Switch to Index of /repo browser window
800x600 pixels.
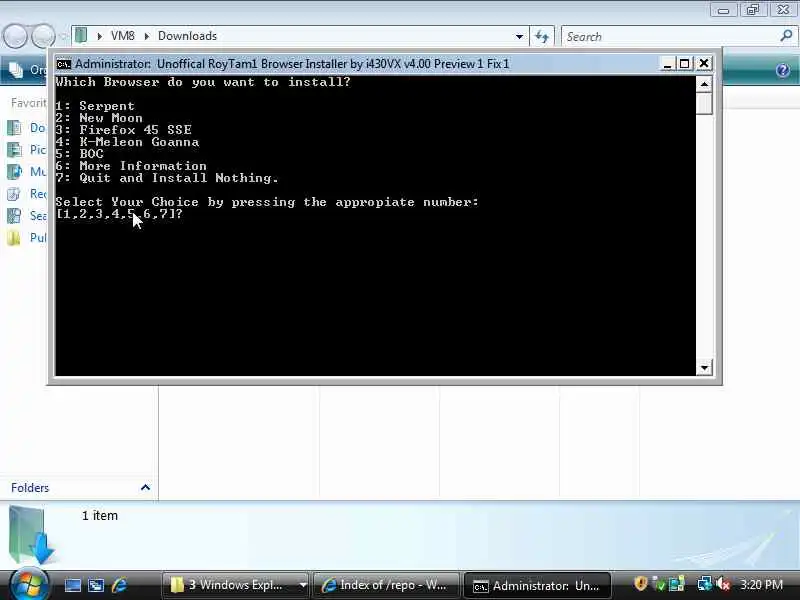pyautogui.click(x=386, y=585)
